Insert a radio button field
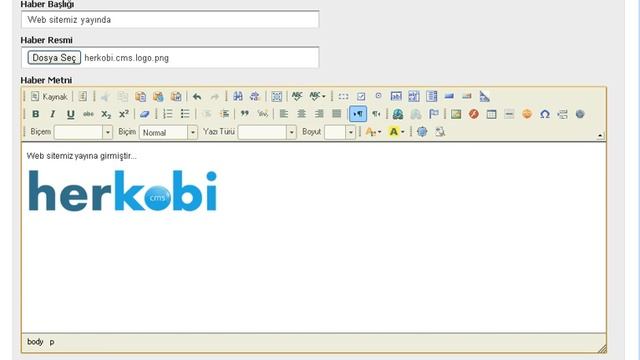 [378, 96]
